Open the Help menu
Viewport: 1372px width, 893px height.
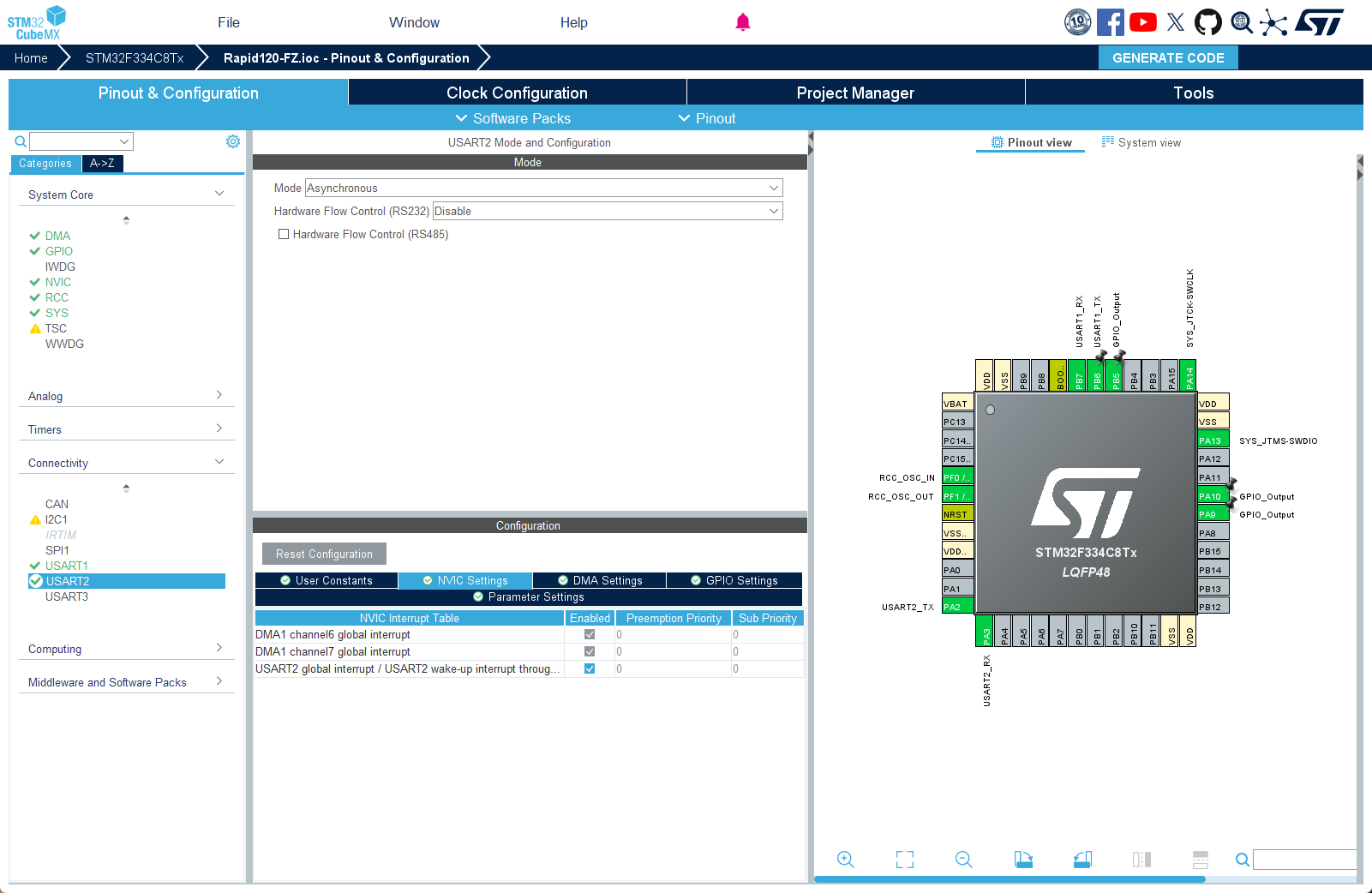point(574,22)
